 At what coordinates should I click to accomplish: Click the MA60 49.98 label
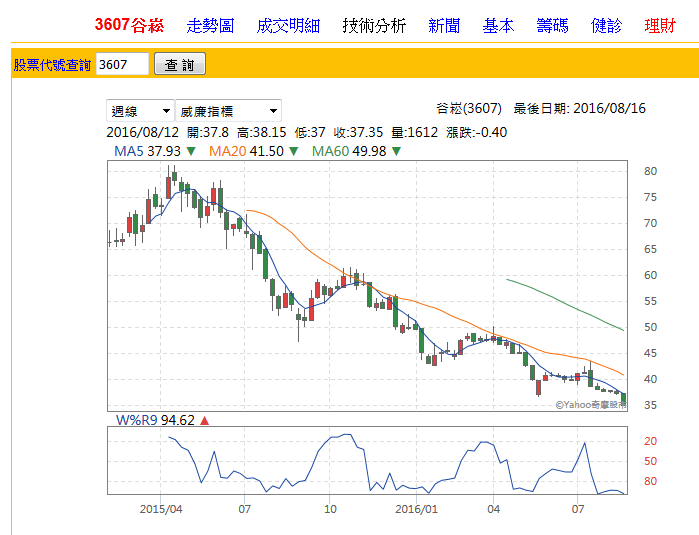point(349,151)
